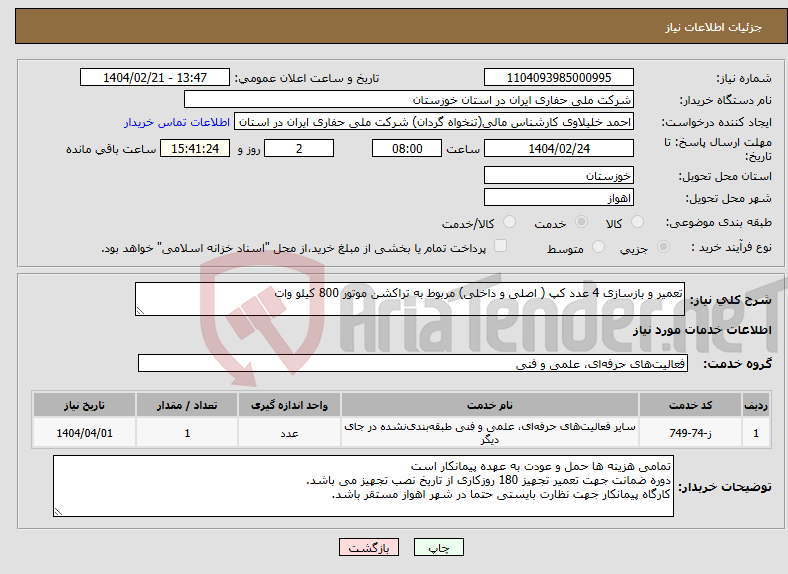Click the delivery province field خوزستان

558,175
